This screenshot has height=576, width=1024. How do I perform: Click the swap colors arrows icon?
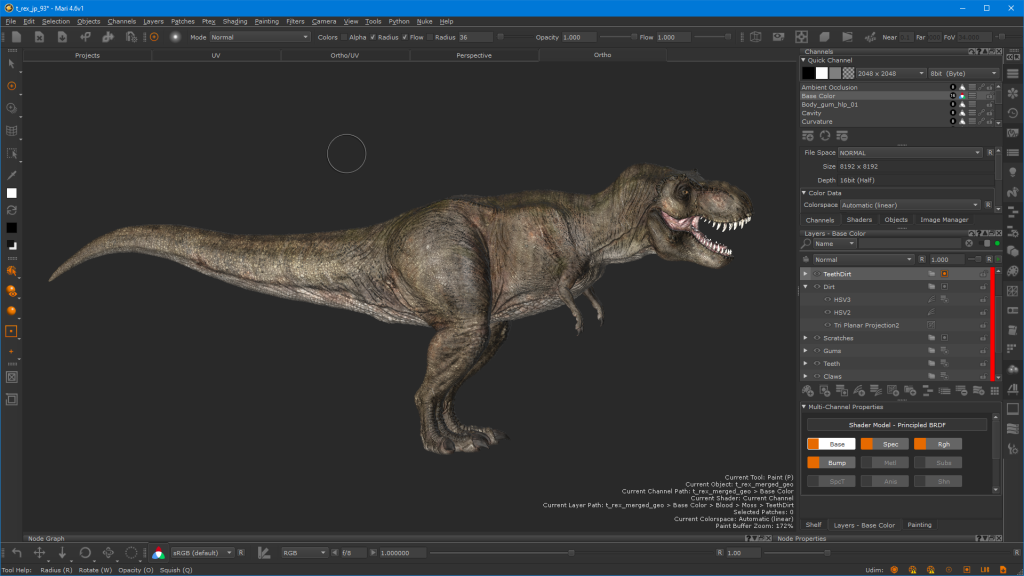coord(12,210)
